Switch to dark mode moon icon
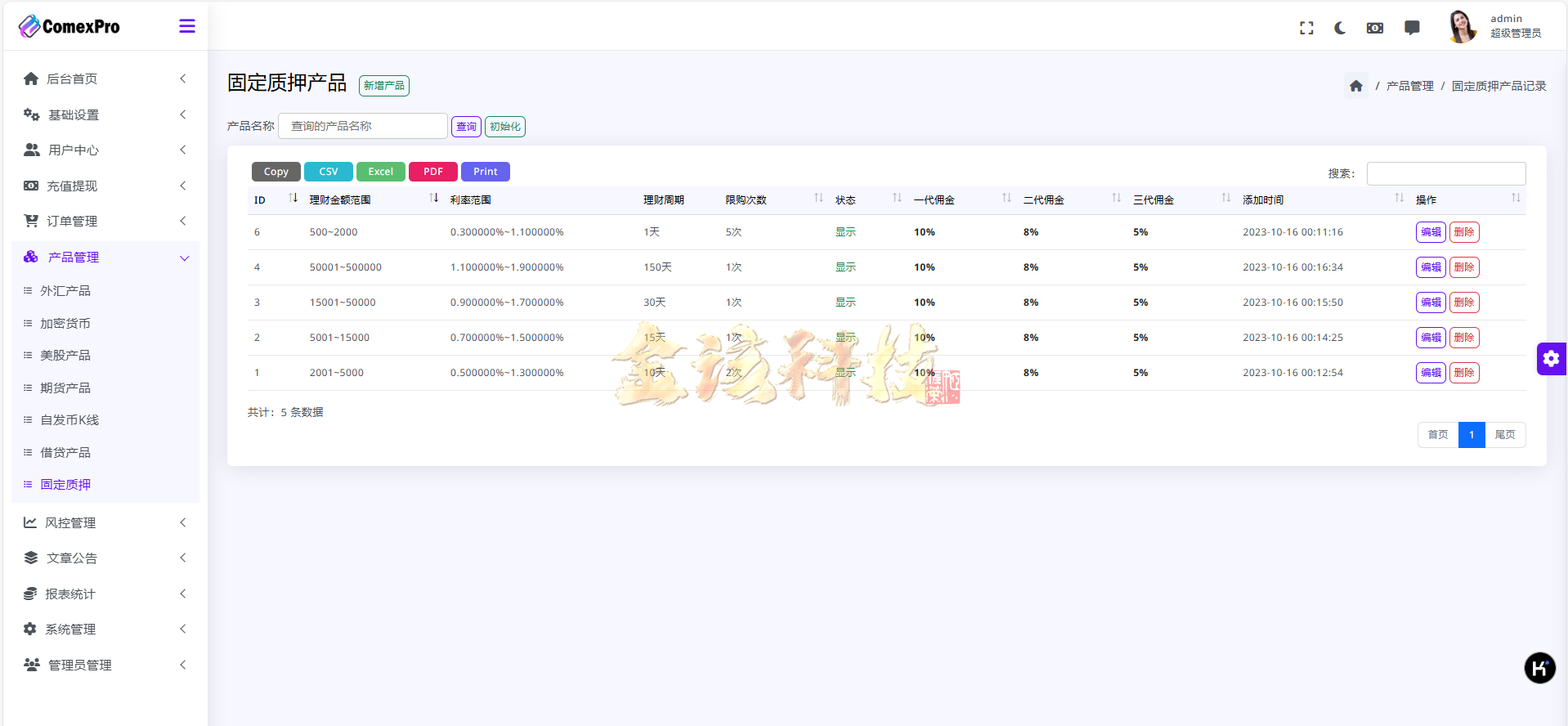The height and width of the screenshot is (726, 1568). (1340, 28)
